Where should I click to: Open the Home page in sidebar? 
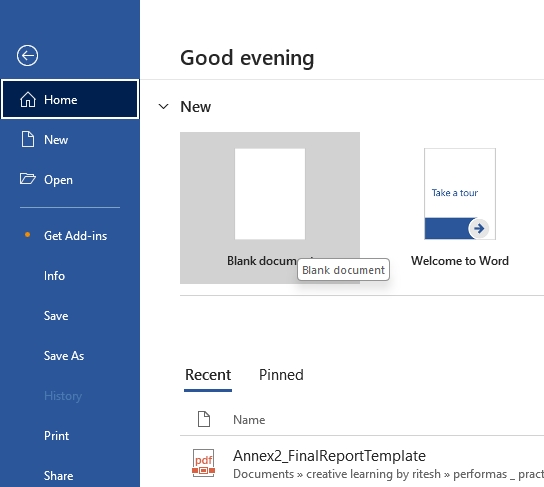pos(70,100)
